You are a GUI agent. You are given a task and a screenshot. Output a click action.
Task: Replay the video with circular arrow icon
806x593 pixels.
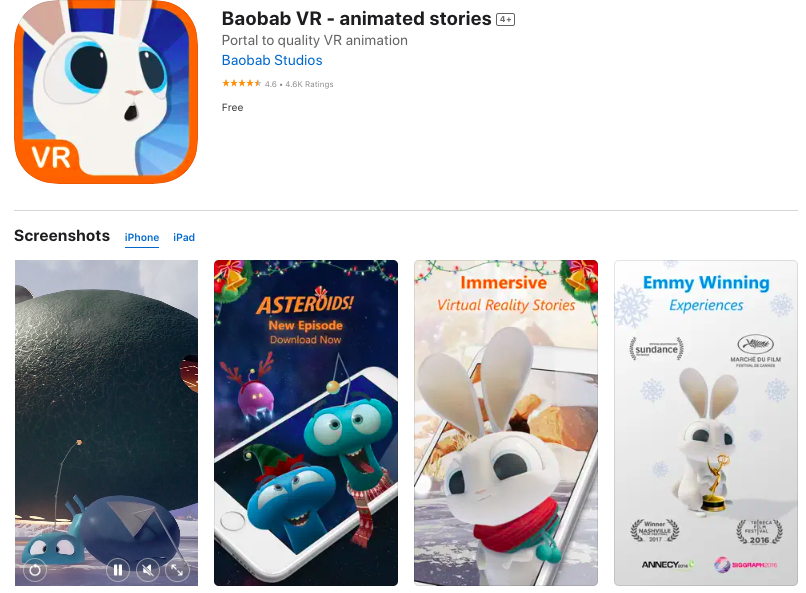pos(35,570)
